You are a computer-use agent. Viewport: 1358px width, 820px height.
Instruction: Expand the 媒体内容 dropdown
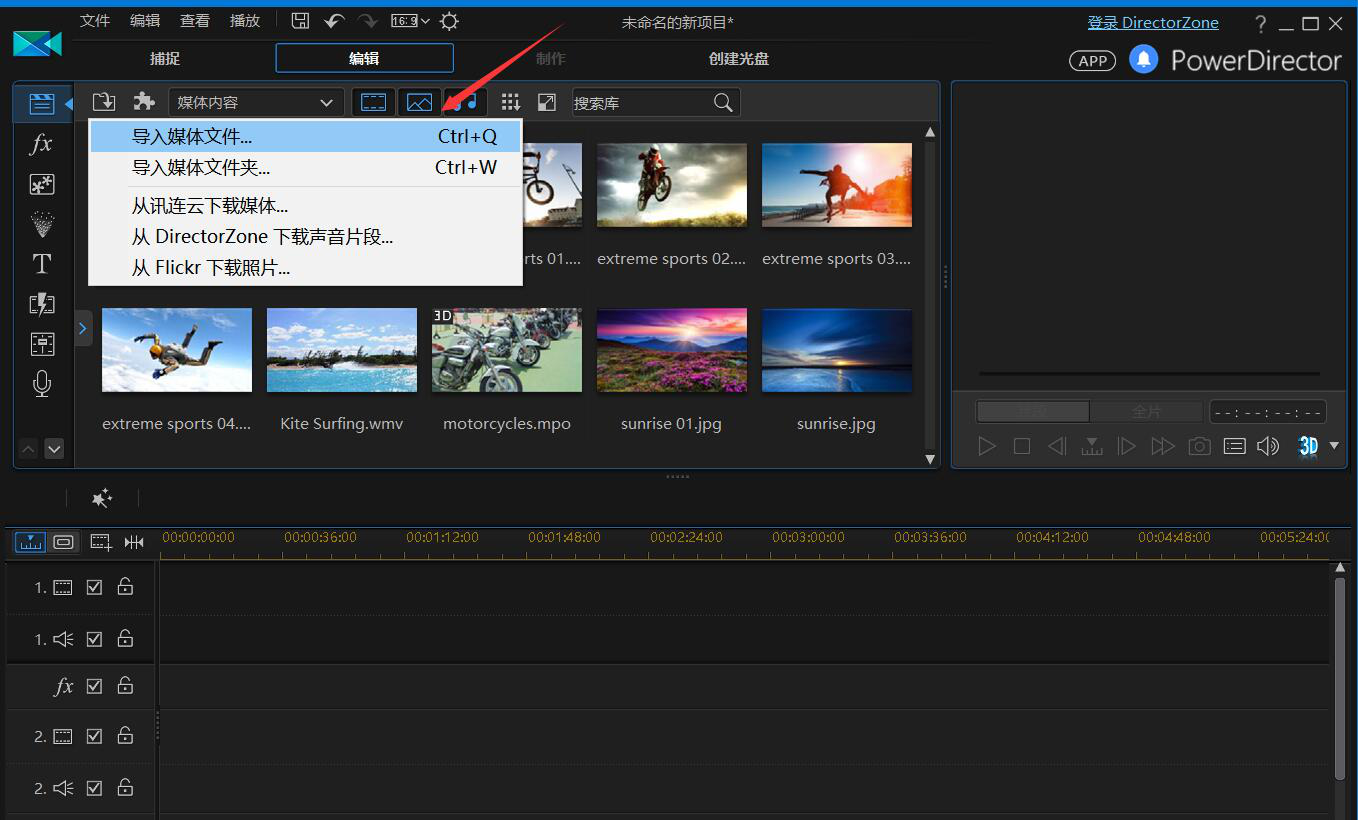click(256, 102)
